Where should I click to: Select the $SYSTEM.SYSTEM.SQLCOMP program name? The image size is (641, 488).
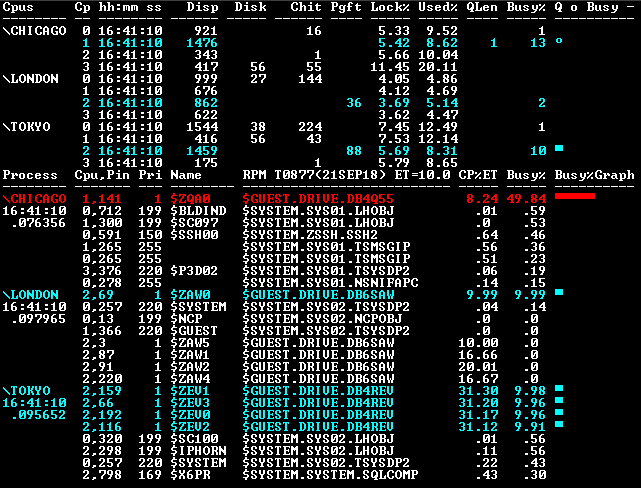tap(330, 475)
